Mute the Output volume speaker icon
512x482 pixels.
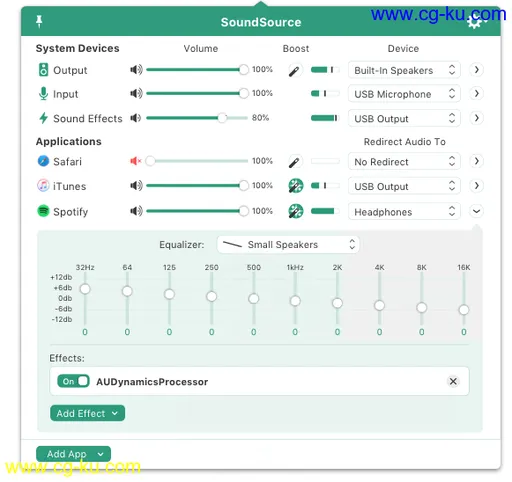(x=136, y=70)
